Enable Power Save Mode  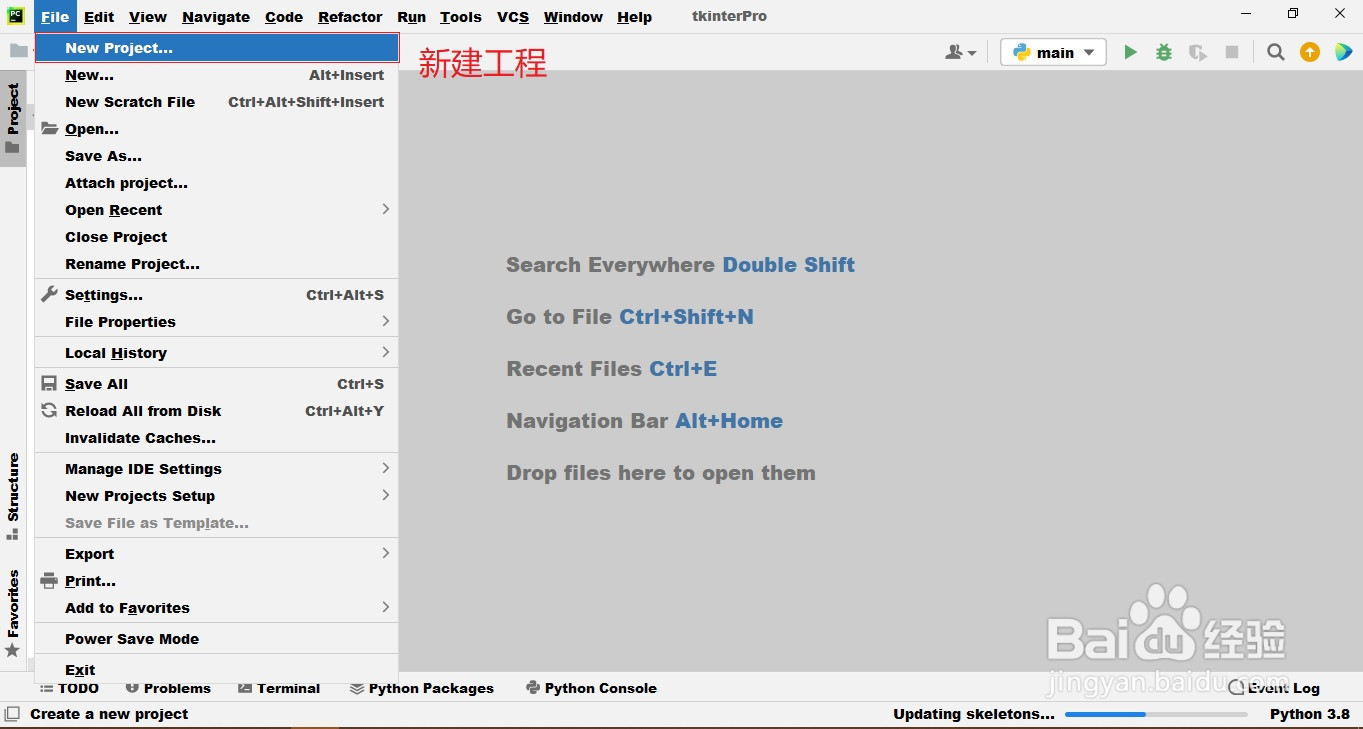coord(132,639)
